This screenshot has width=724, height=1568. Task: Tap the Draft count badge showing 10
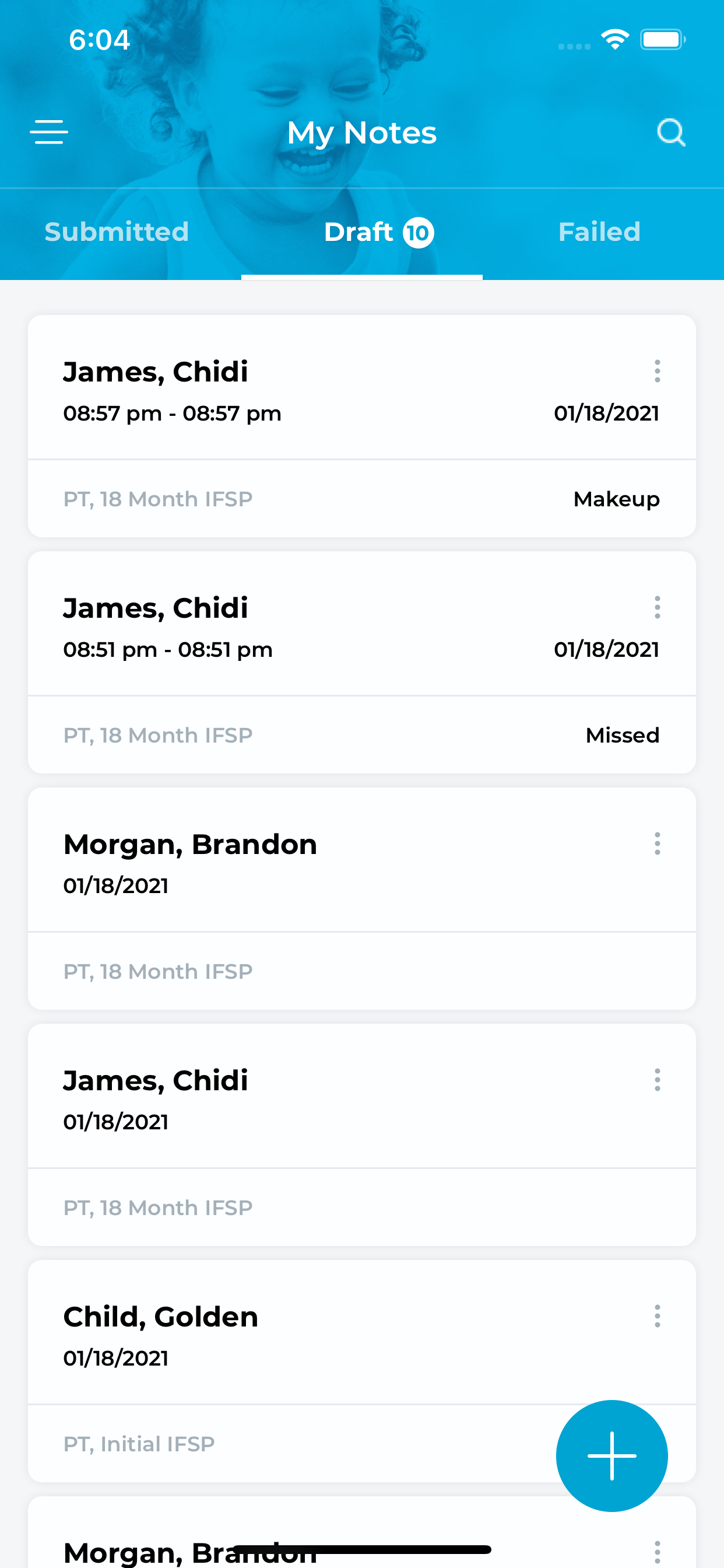pos(419,233)
